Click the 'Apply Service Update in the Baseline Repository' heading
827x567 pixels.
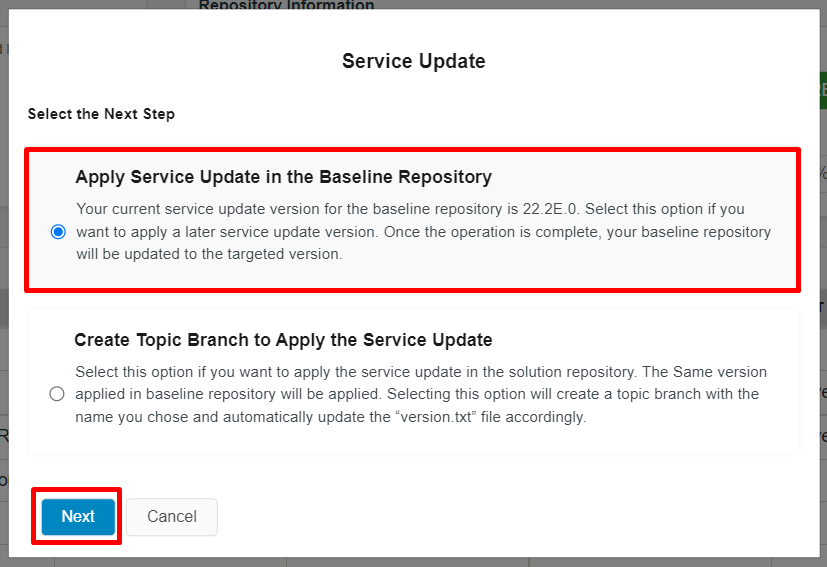click(x=284, y=177)
